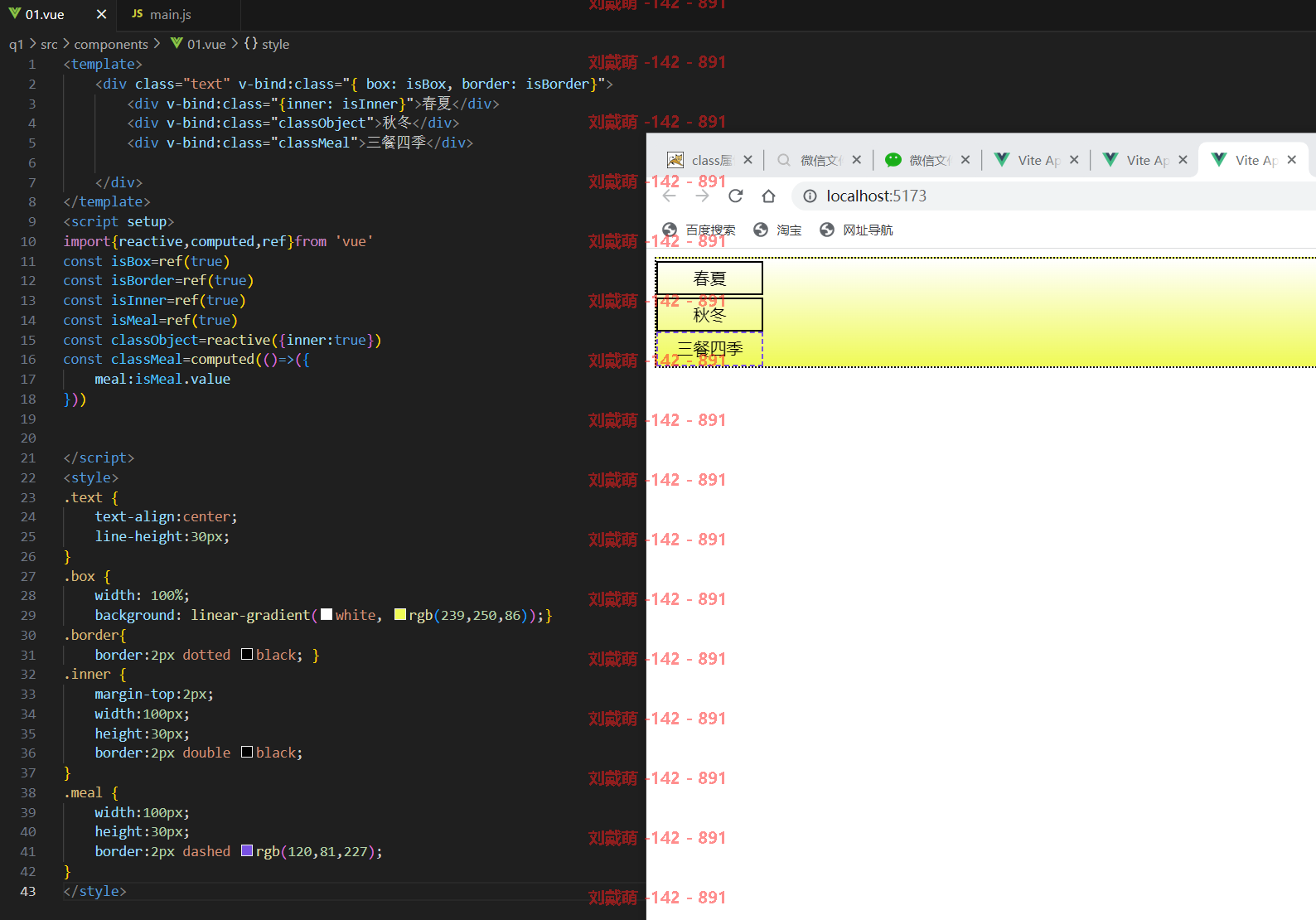Click the rgb(239,250,86) yellow color swatch
This screenshot has height=920, width=1316.
point(400,614)
